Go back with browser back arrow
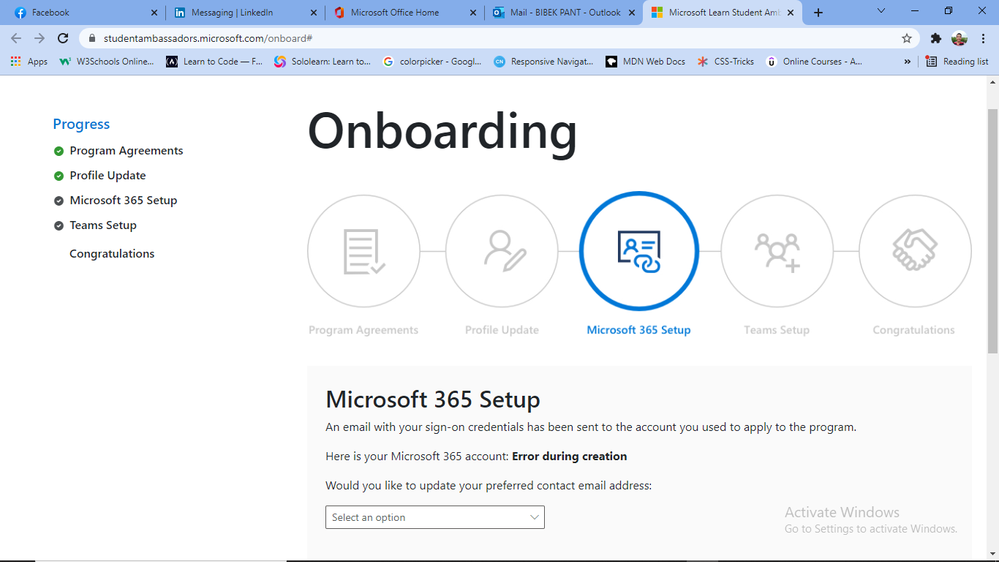 coord(16,38)
